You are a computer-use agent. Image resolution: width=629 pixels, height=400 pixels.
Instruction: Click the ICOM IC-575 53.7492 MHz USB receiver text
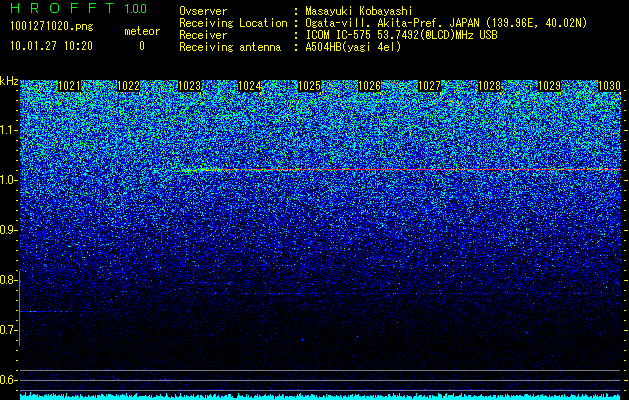point(401,35)
